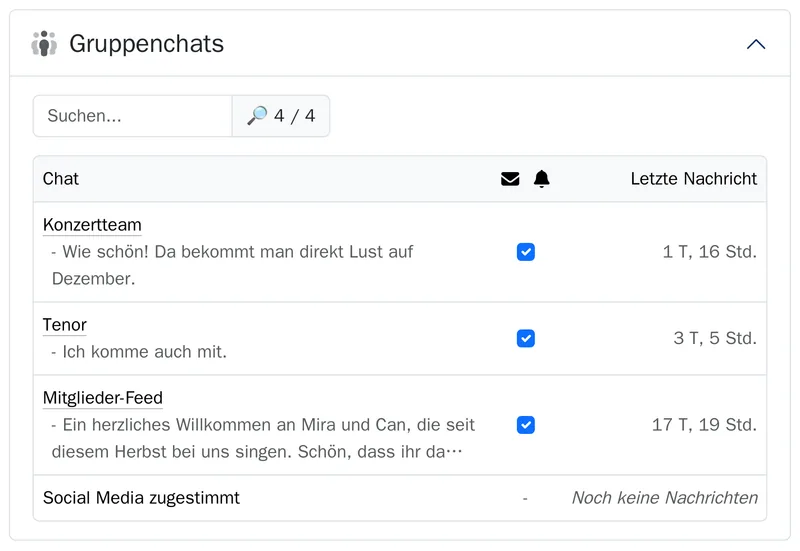Click the 4 / 4 result count
Screen dimensions: 800x551
coord(294,116)
